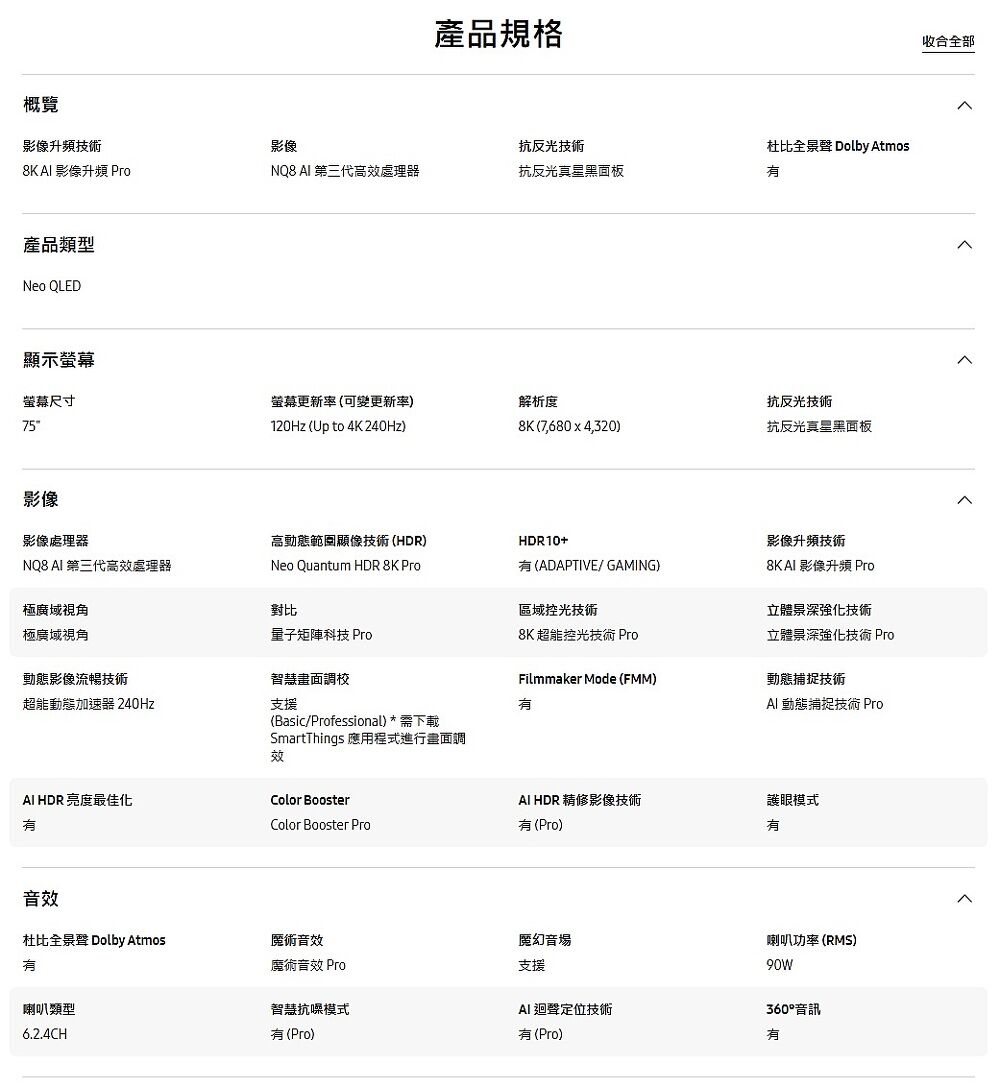Collapse the 概覽 section chevron
1000x1088 pixels.
point(963,105)
